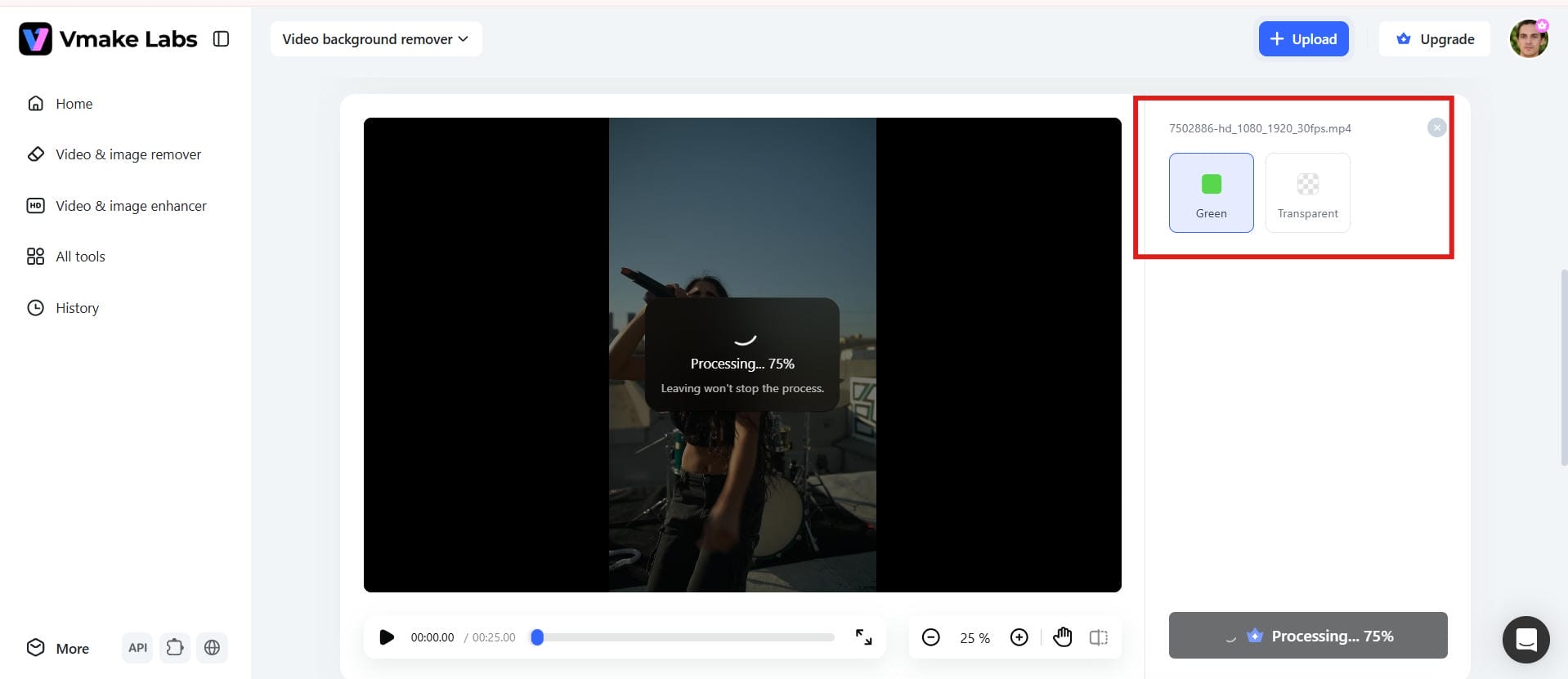Click the Upgrade button

[x=1435, y=39]
